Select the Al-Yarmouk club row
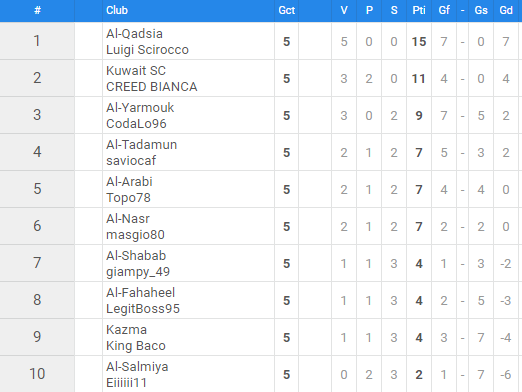 [x=261, y=115]
